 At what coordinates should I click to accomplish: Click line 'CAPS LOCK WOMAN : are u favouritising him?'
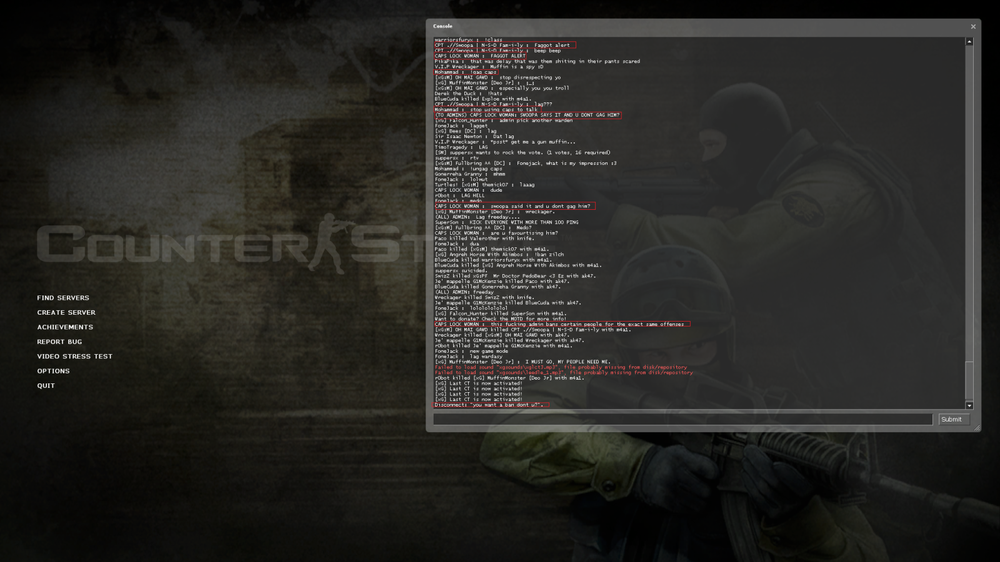tap(496, 233)
